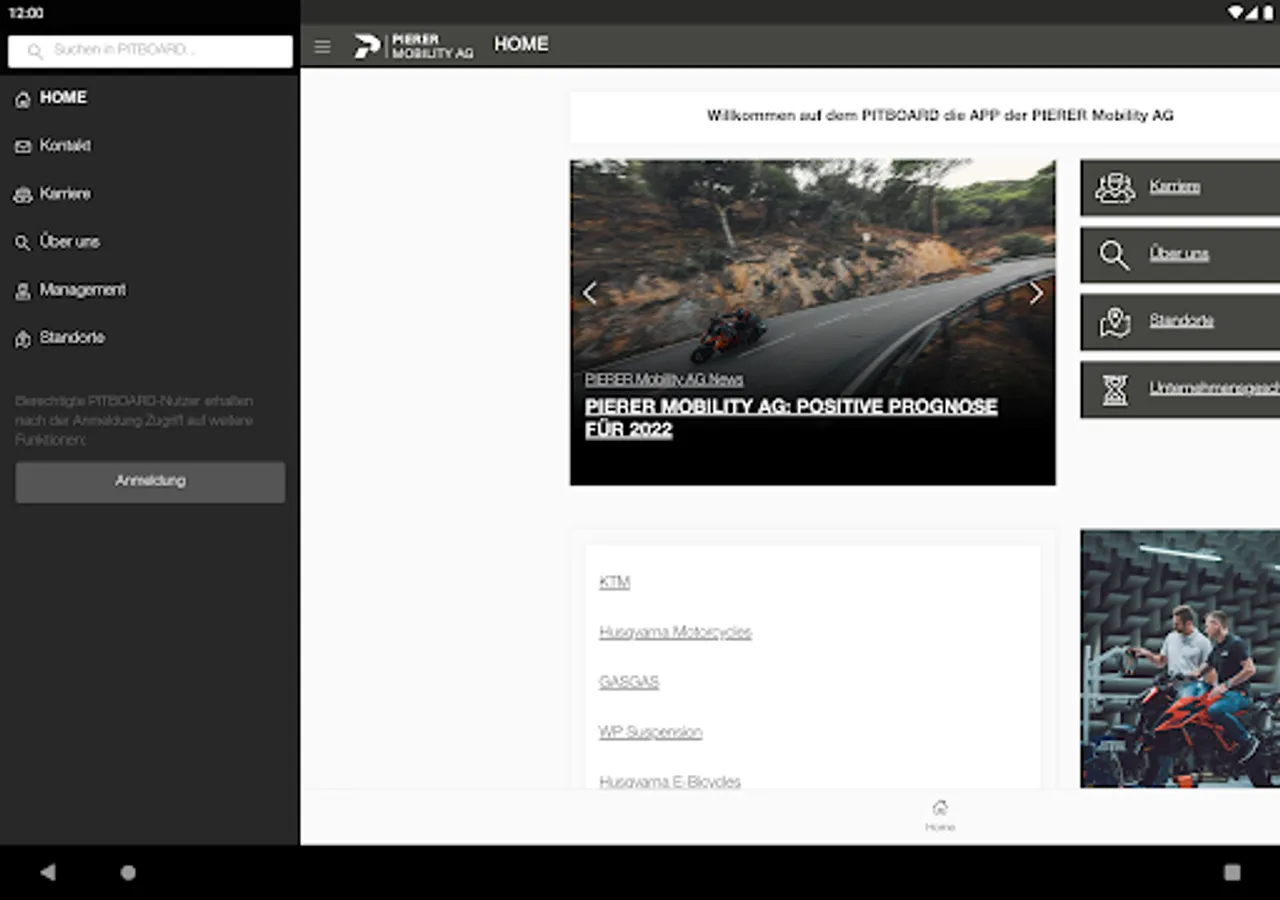Click the Standorte building icon in sidebar
The height and width of the screenshot is (900, 1280).
23,339
